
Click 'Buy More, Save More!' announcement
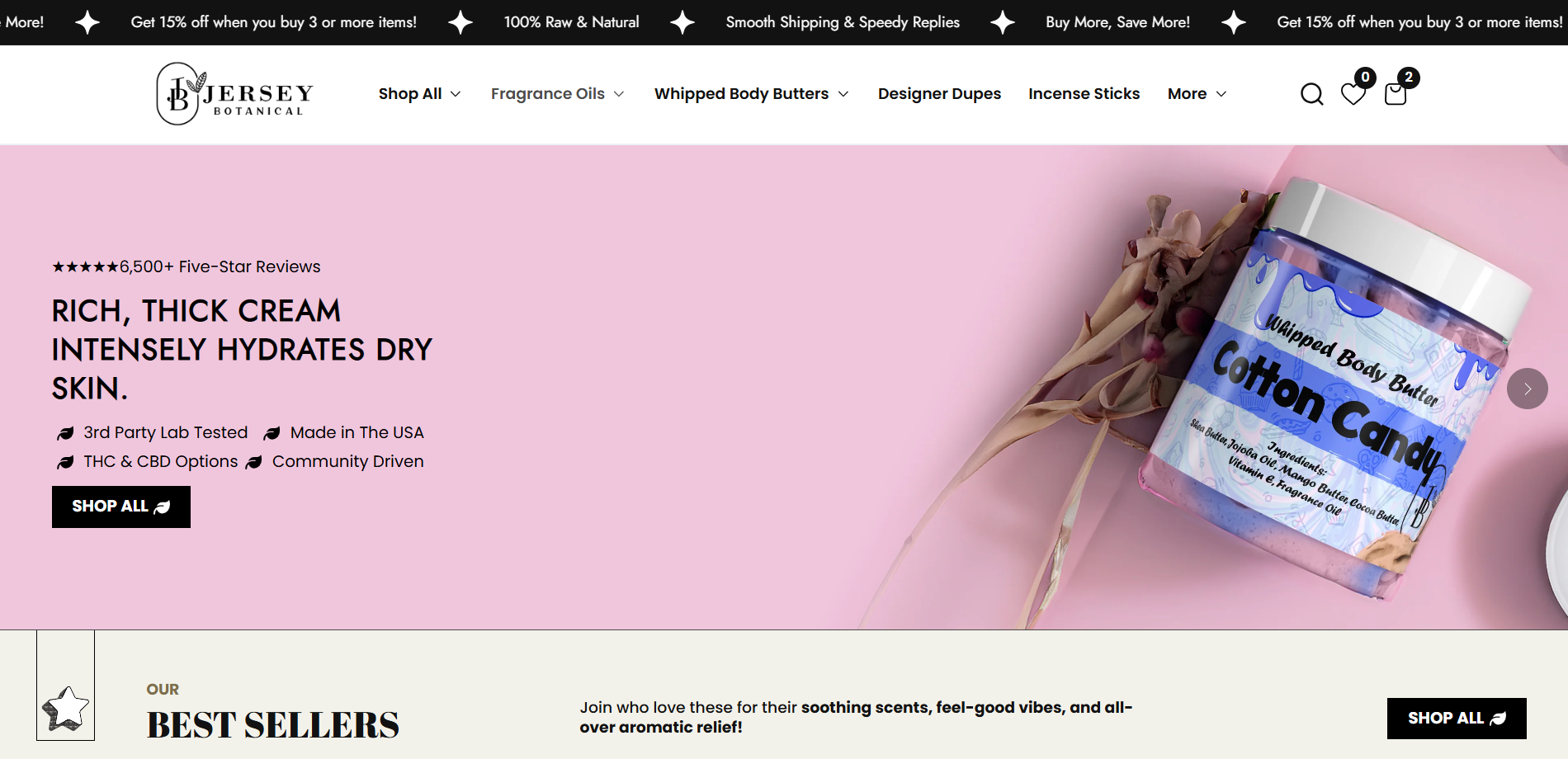(x=1117, y=22)
